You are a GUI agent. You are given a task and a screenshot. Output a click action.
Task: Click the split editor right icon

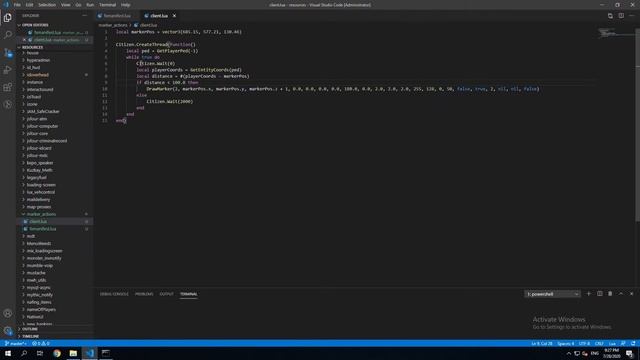click(x=621, y=16)
